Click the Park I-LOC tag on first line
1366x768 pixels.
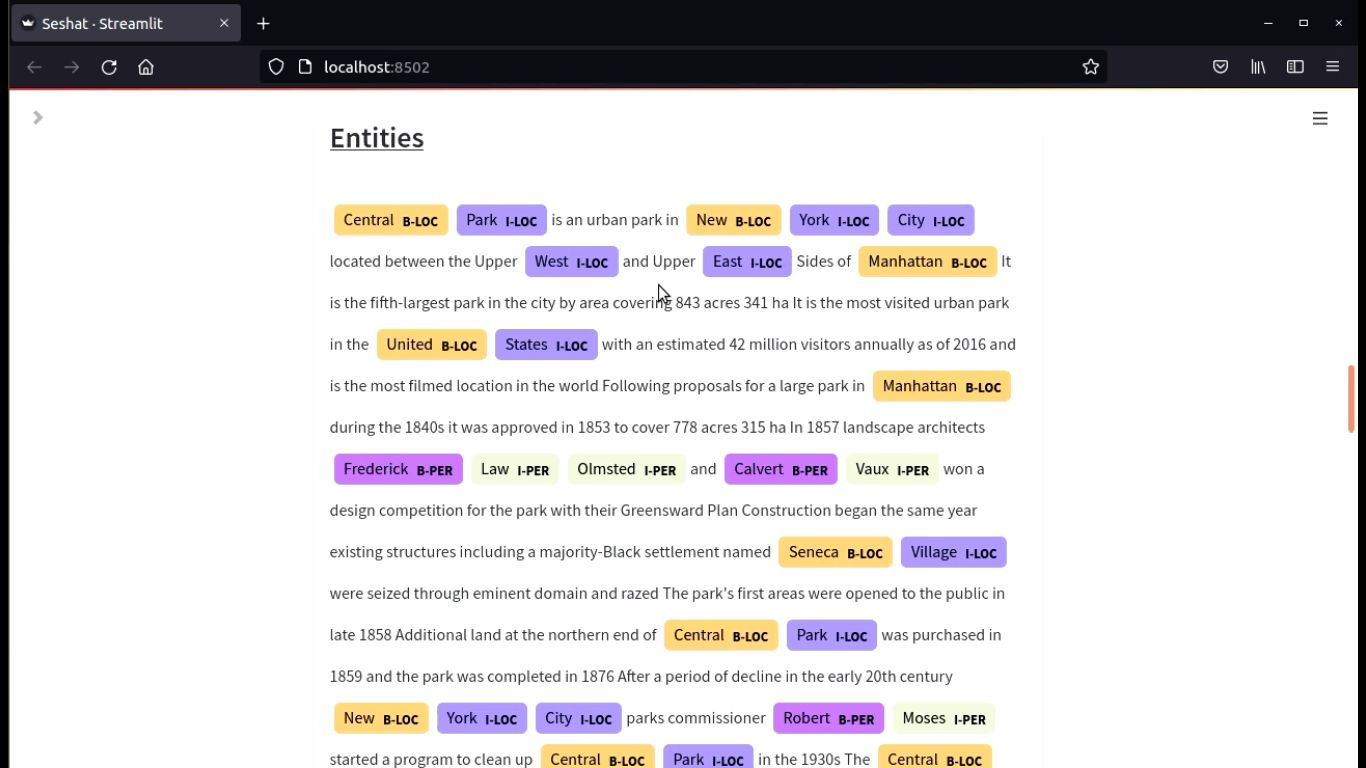click(x=501, y=220)
